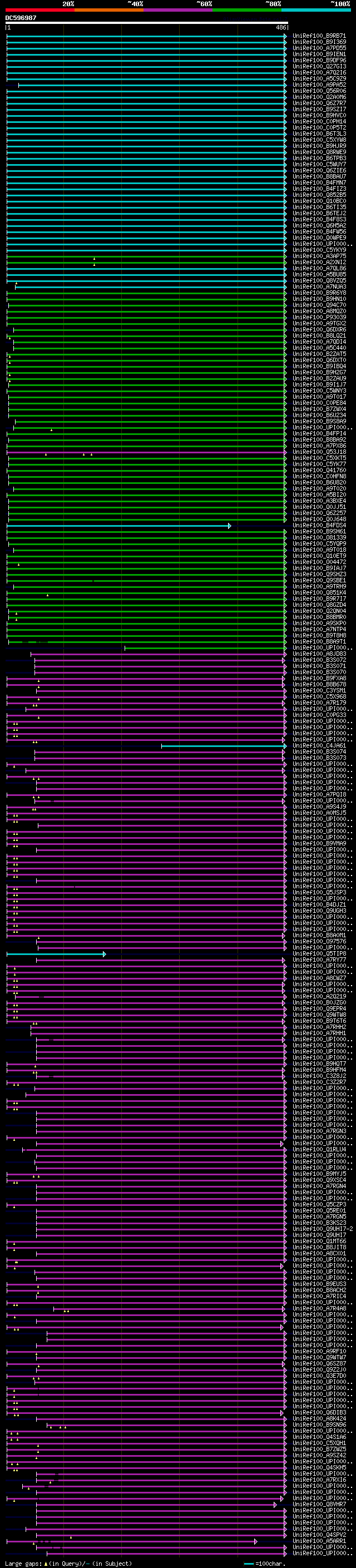Open hit UniRef100_B9I369
Viewport: 356px width, 1568px height.
coord(319,42)
